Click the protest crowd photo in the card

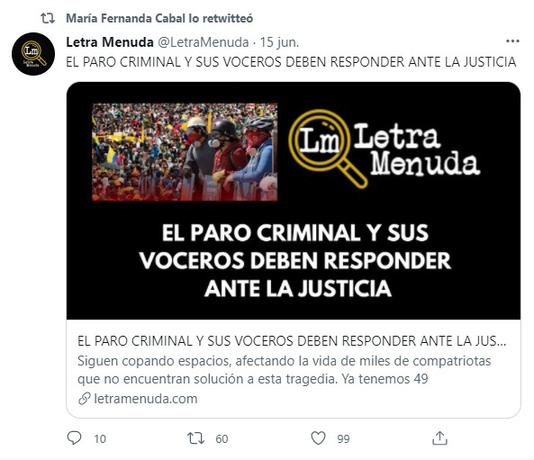click(185, 152)
